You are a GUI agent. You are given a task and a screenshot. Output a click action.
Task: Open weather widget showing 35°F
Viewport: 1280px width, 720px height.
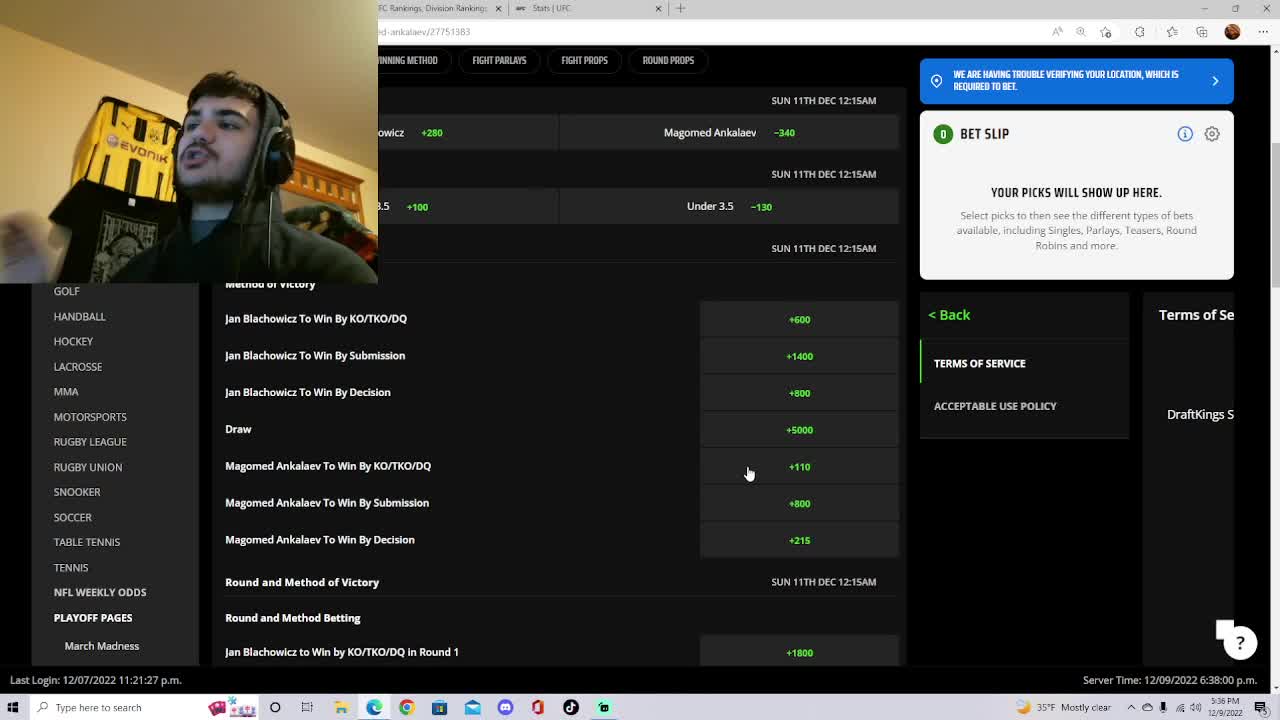[1062, 707]
